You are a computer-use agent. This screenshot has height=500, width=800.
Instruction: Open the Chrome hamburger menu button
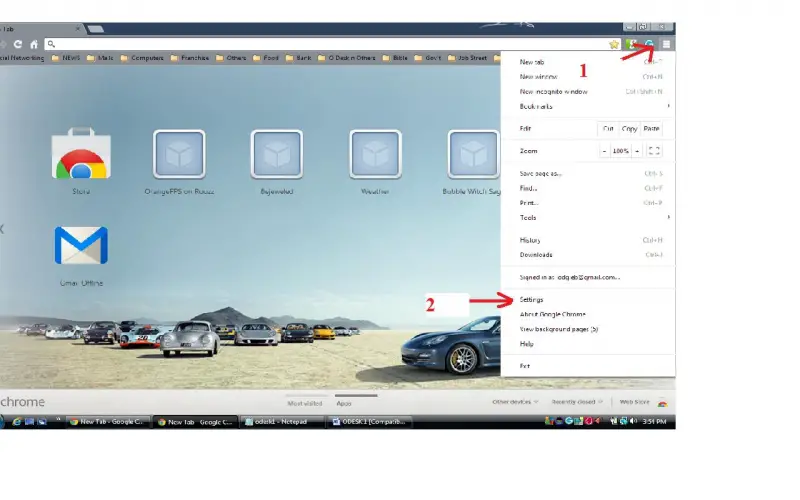pos(666,44)
